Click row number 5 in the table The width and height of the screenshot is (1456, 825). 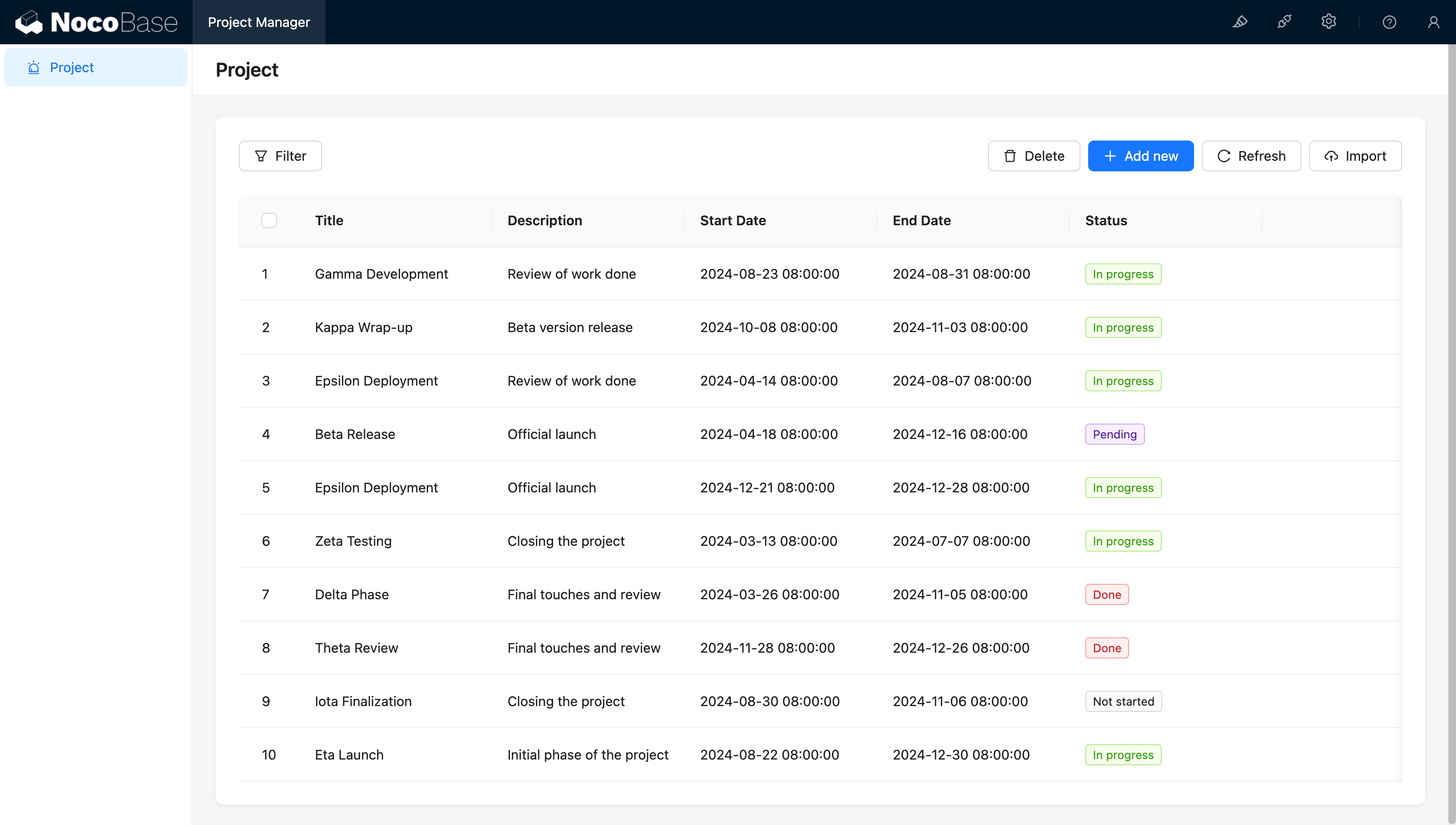266,487
